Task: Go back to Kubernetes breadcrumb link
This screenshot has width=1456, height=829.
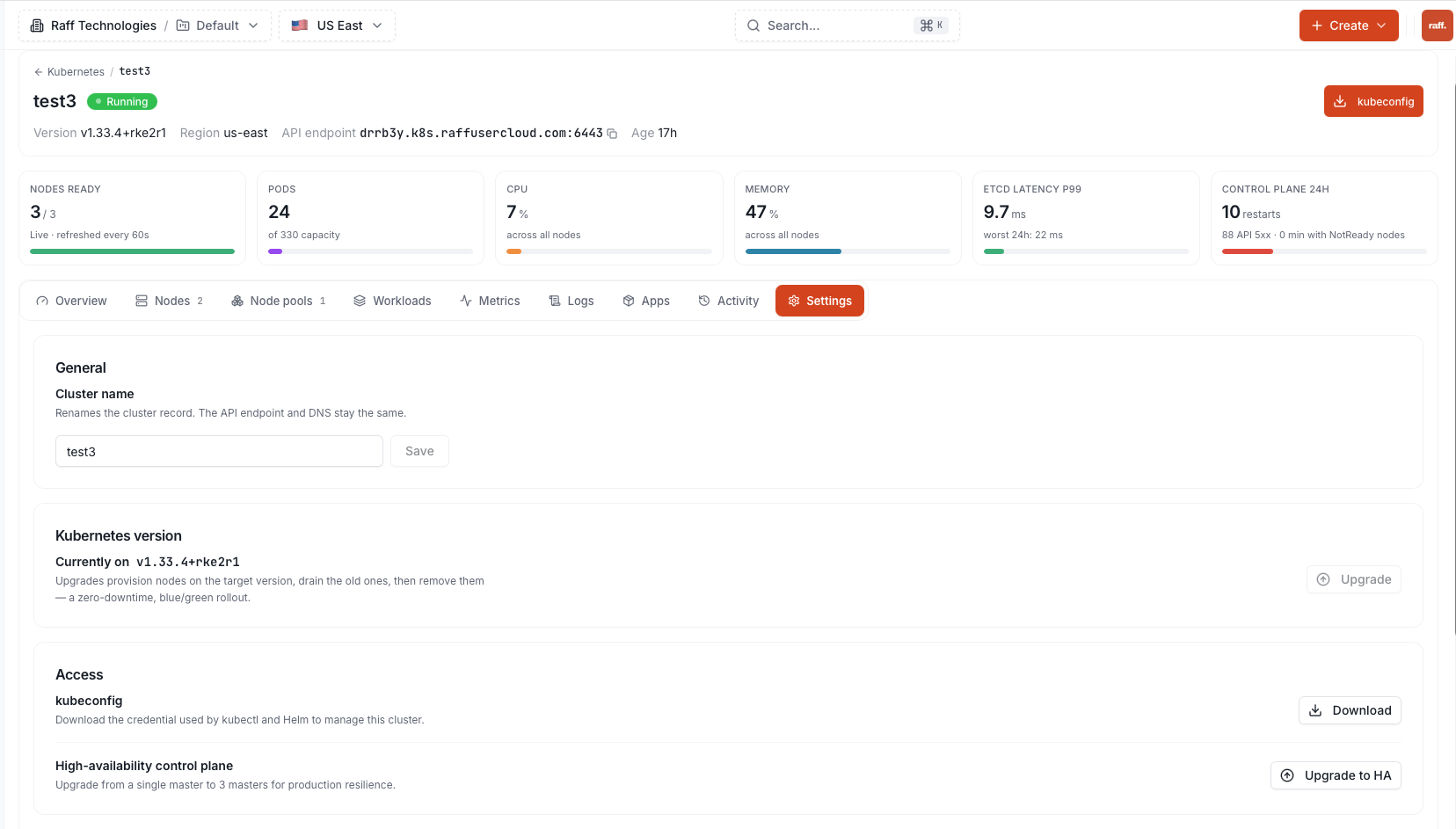Action: point(76,72)
